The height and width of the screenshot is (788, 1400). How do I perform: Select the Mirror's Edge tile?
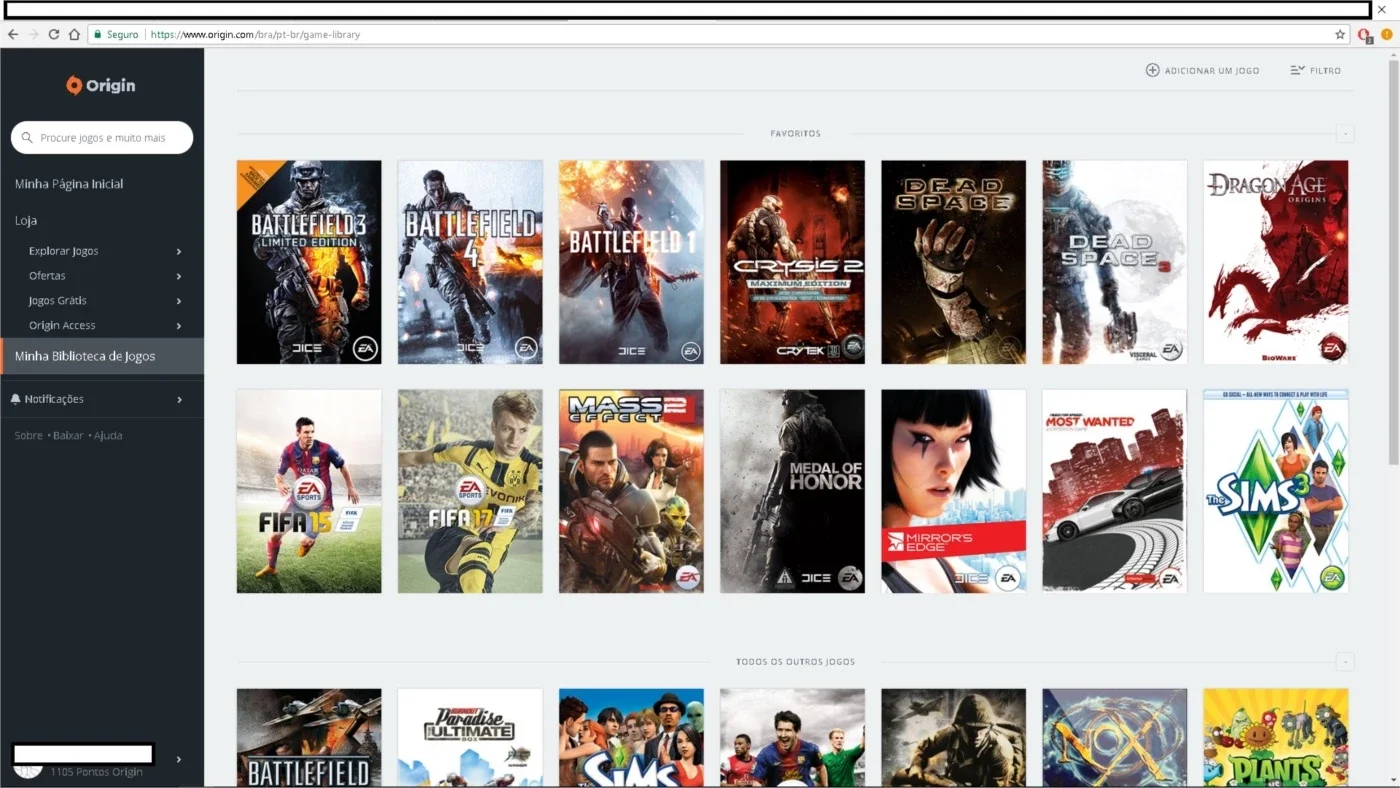coord(953,491)
